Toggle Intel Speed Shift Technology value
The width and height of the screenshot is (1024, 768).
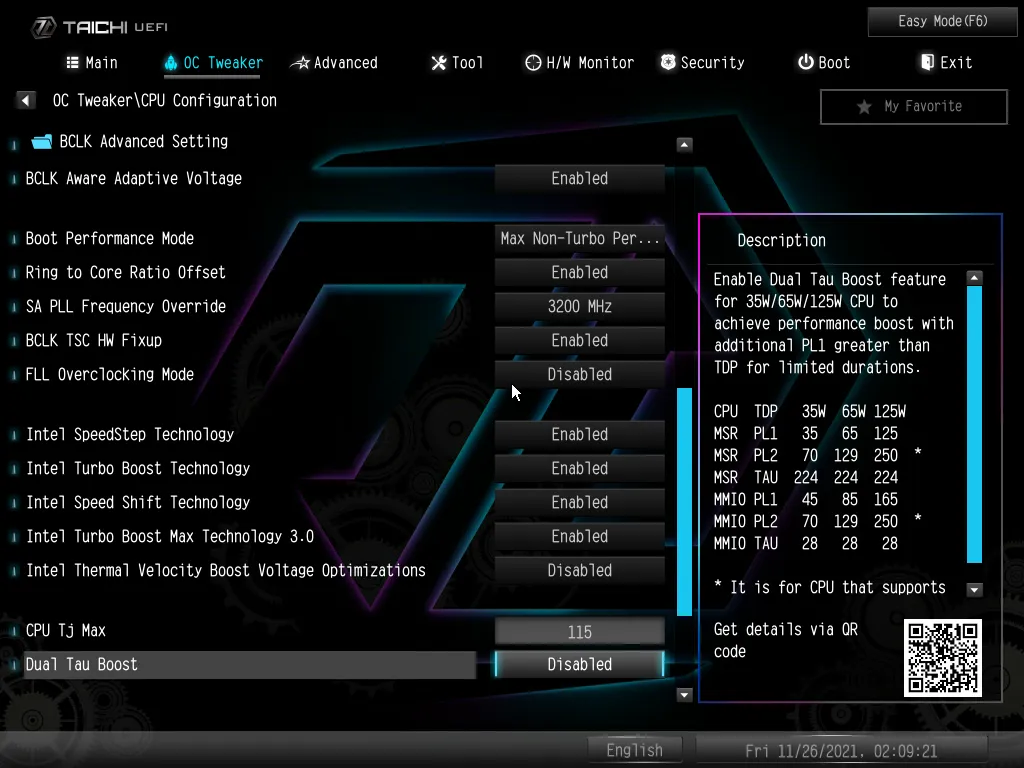click(580, 502)
